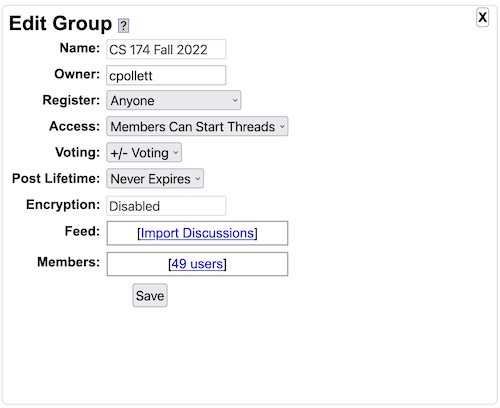Select the Register: label text
Image resolution: width=500 pixels, height=408 pixels.
coord(71,100)
